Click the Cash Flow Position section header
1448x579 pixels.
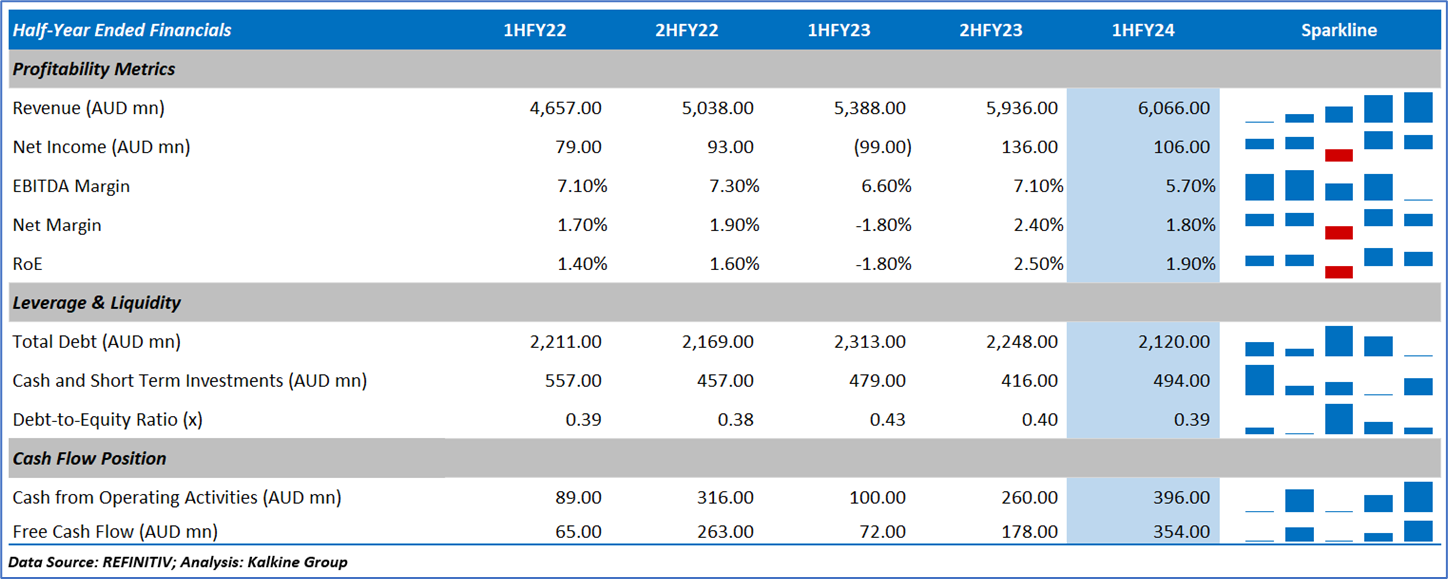click(x=89, y=458)
